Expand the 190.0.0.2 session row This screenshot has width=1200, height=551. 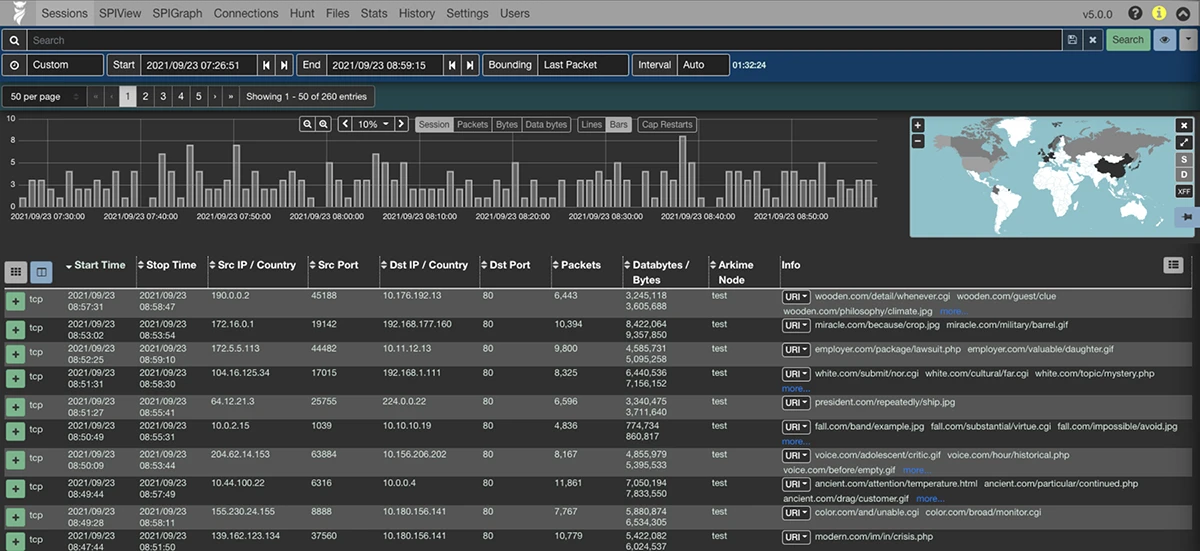(x=16, y=302)
